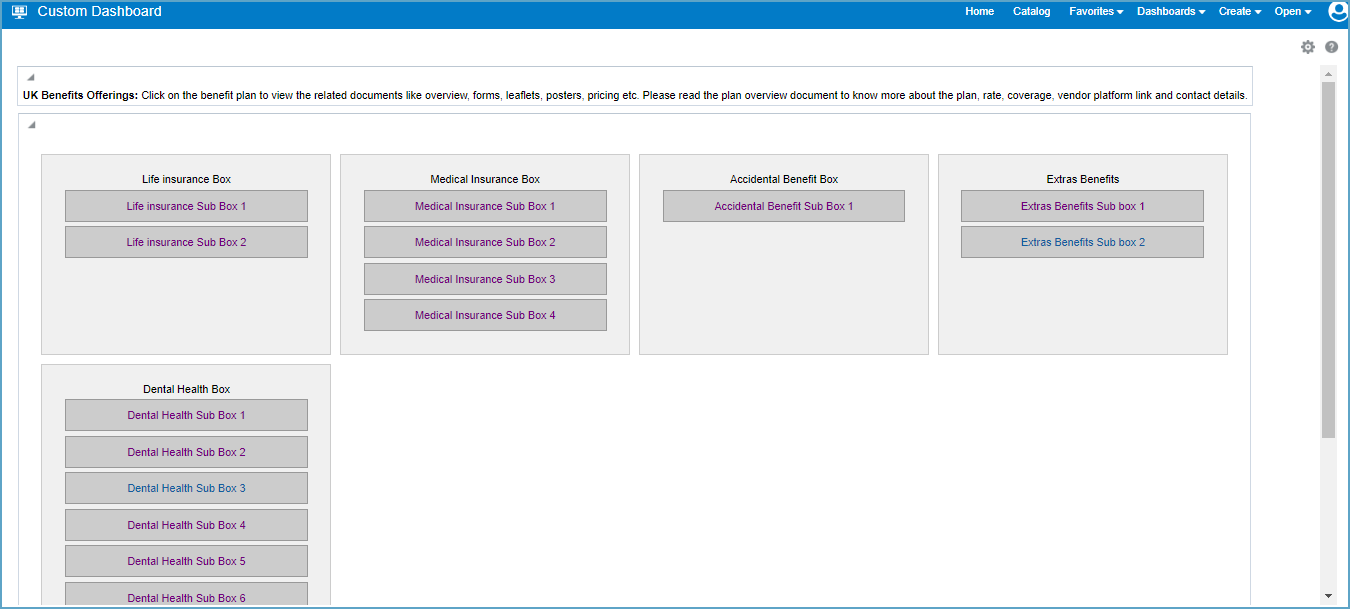
Task: Open the Create dropdown menu
Action: 1239,11
